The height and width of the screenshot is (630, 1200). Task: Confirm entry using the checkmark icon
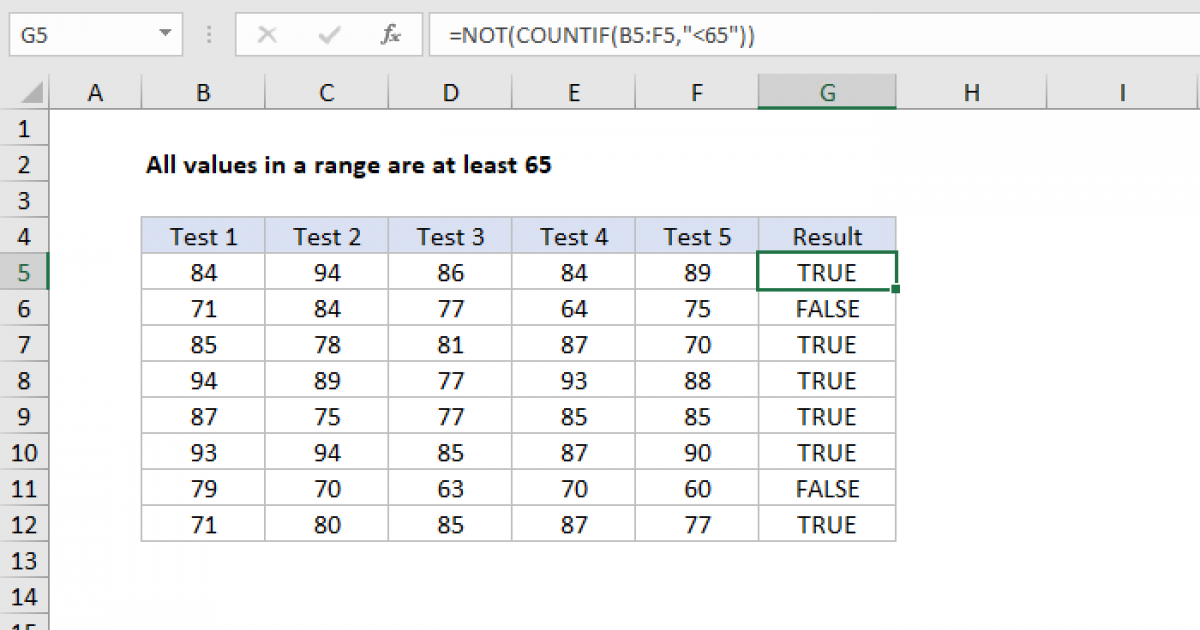(x=328, y=33)
